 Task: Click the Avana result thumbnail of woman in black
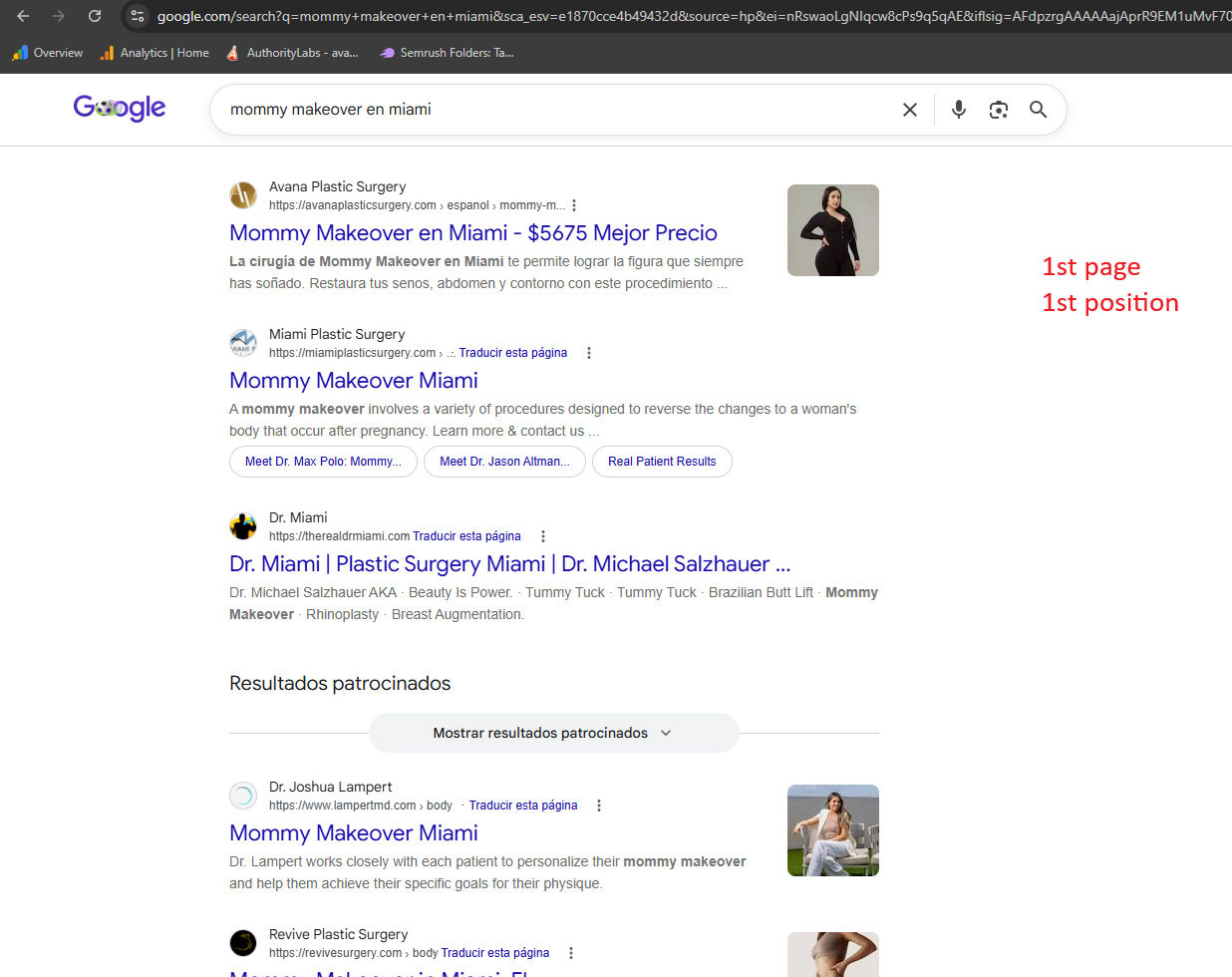pos(833,230)
